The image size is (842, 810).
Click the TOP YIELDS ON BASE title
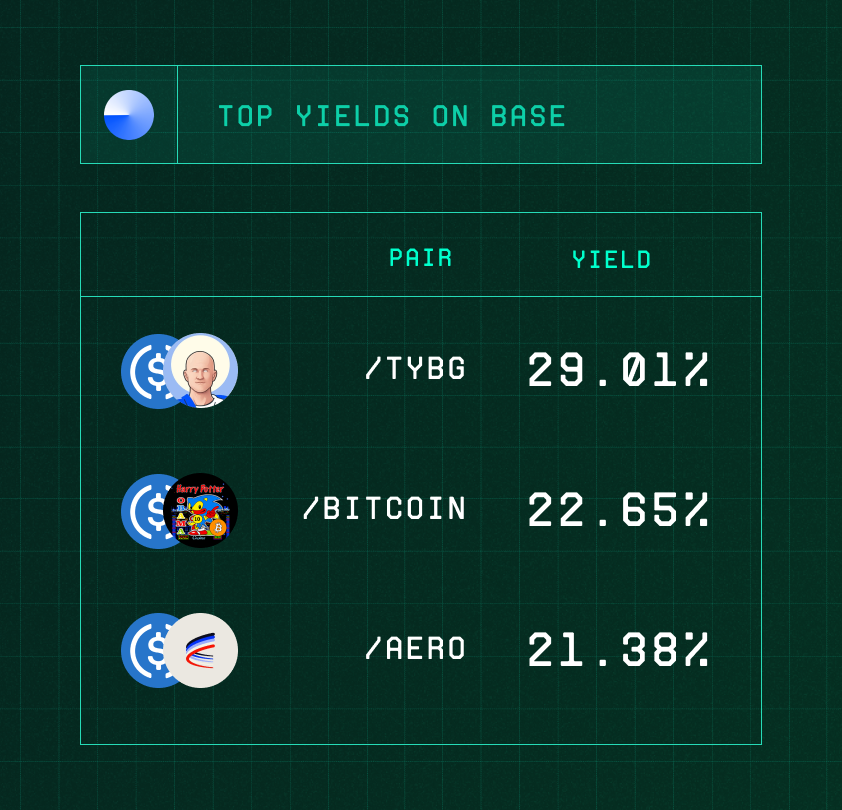pos(392,116)
